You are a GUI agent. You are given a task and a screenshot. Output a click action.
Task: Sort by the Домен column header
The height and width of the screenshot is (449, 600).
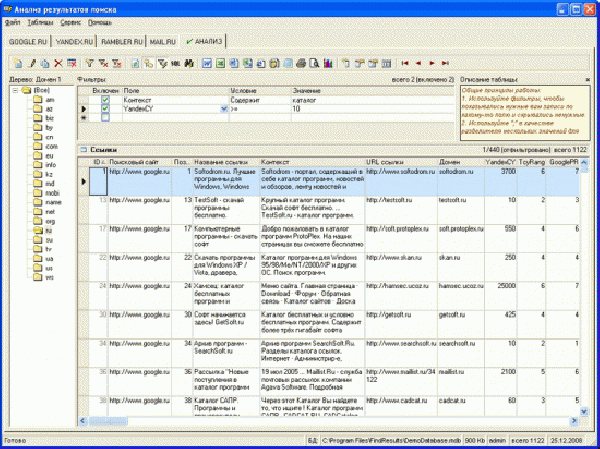[460, 160]
